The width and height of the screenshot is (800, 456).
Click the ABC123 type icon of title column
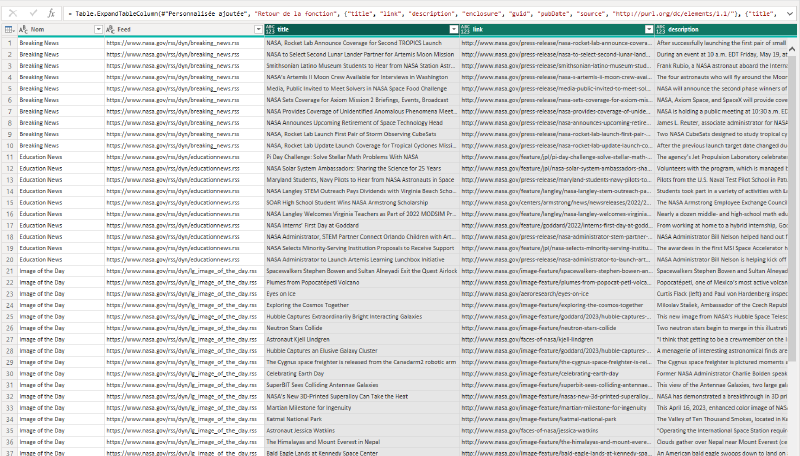[x=270, y=30]
